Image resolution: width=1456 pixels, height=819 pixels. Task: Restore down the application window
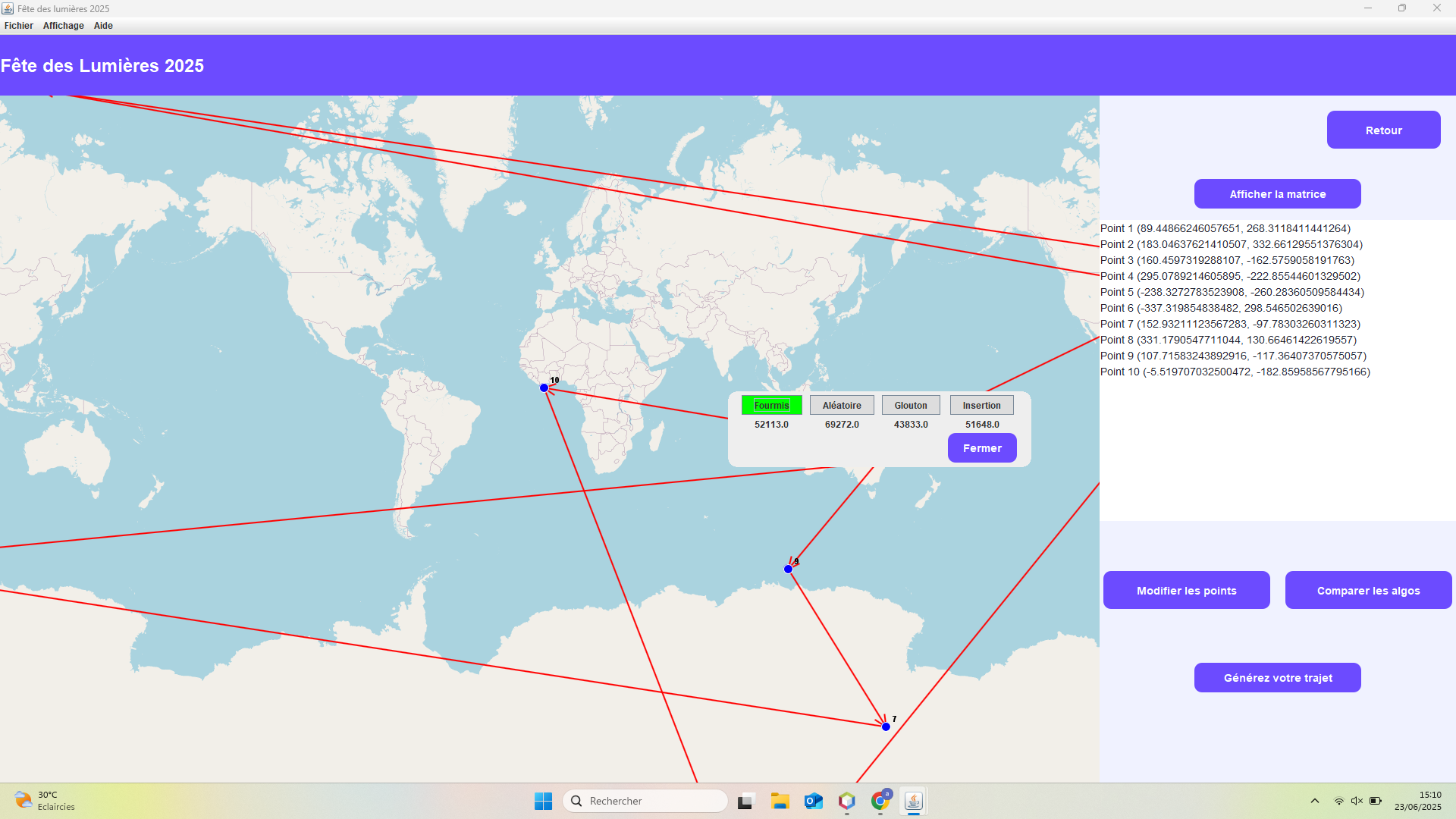(1402, 8)
